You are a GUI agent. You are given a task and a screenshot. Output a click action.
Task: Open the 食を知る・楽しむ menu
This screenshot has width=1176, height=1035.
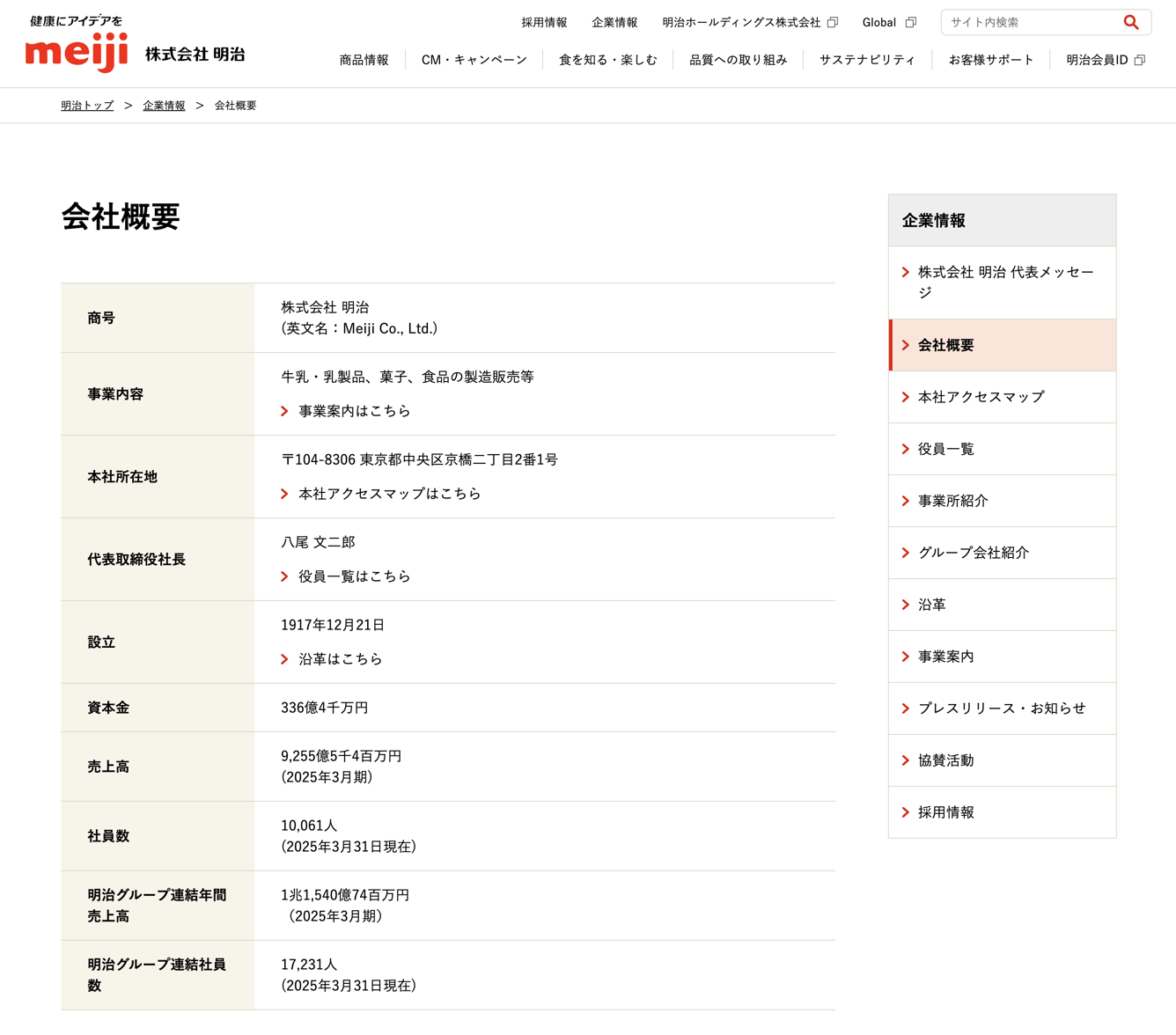[x=607, y=61]
